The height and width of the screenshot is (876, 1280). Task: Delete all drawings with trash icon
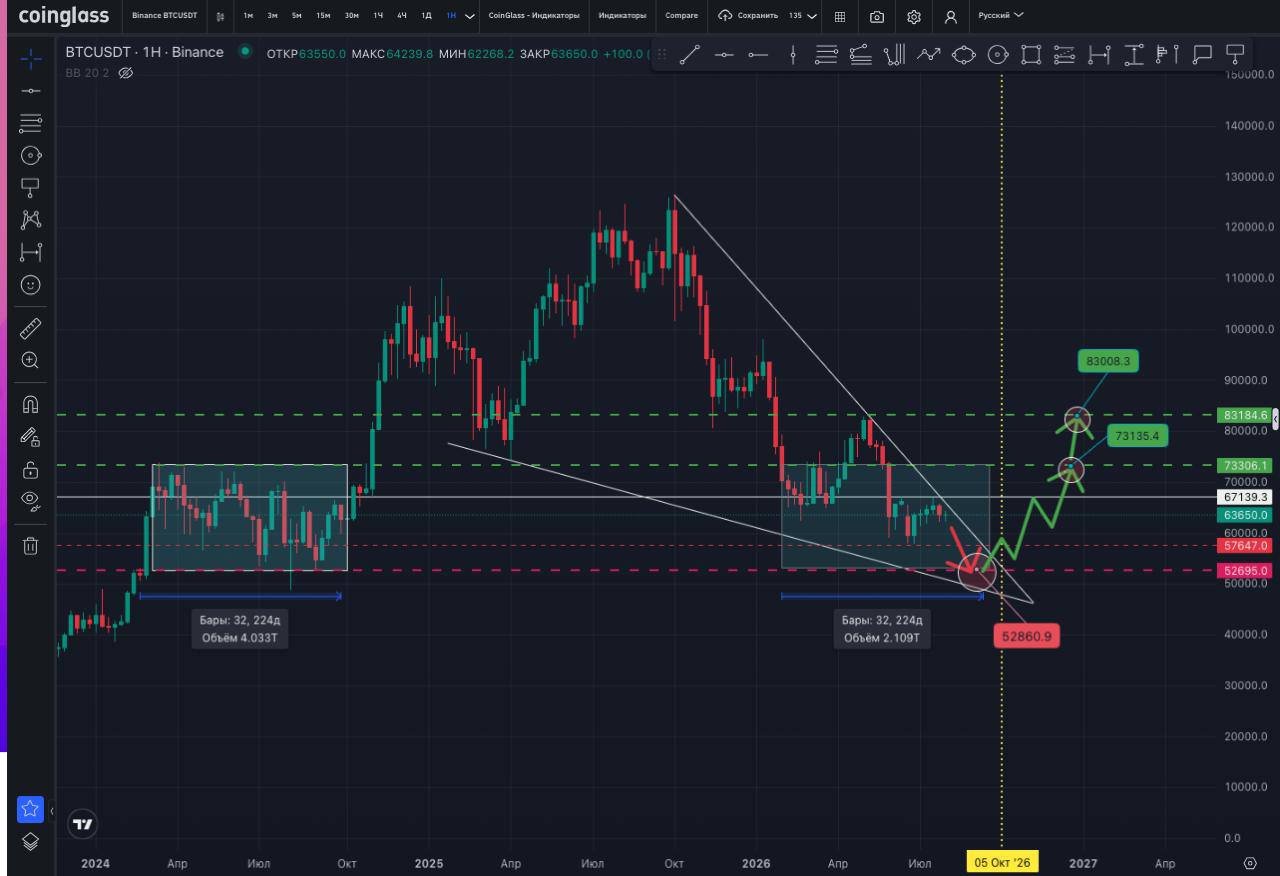(x=31, y=545)
